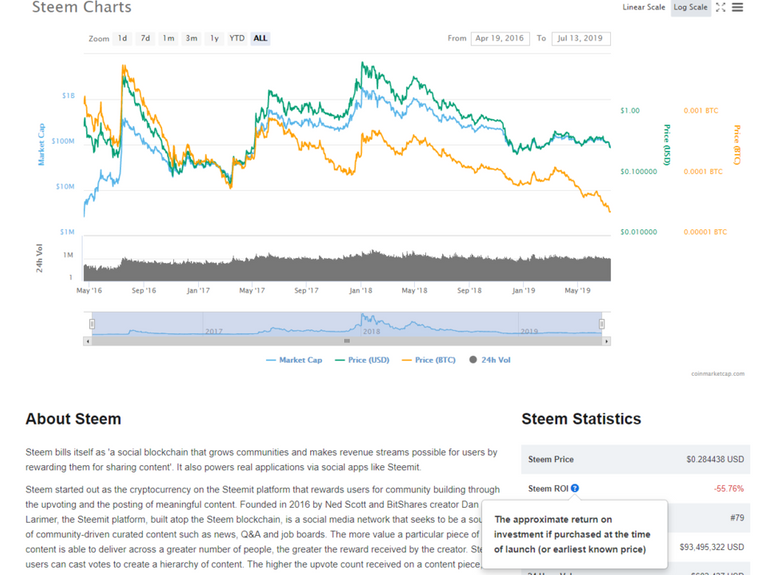Image resolution: width=768 pixels, height=575 pixels.
Task: Select the ALL zoom range
Action: point(260,38)
